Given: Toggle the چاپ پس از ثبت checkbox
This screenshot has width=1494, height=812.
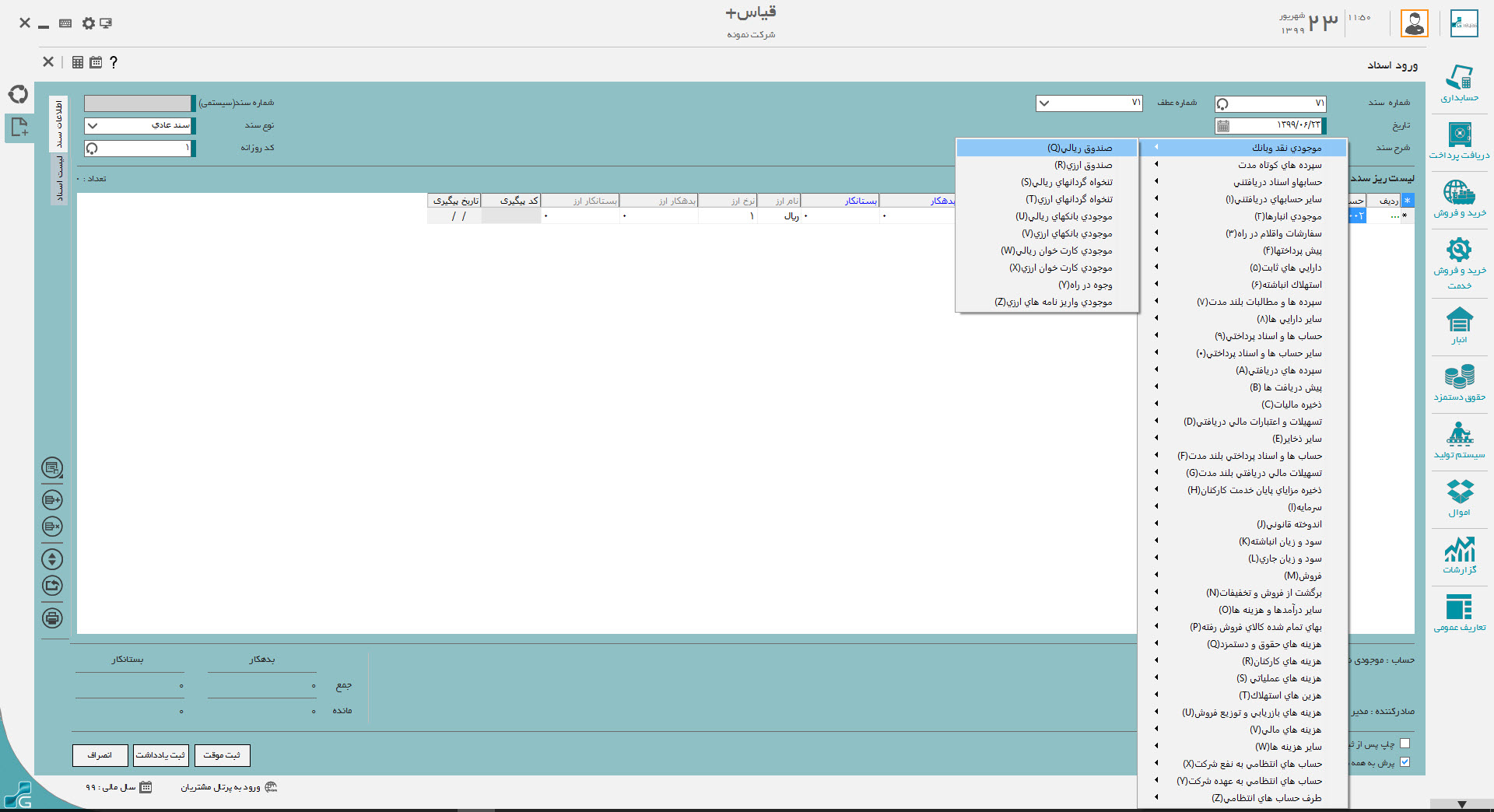Looking at the screenshot, I should pyautogui.click(x=1405, y=744).
